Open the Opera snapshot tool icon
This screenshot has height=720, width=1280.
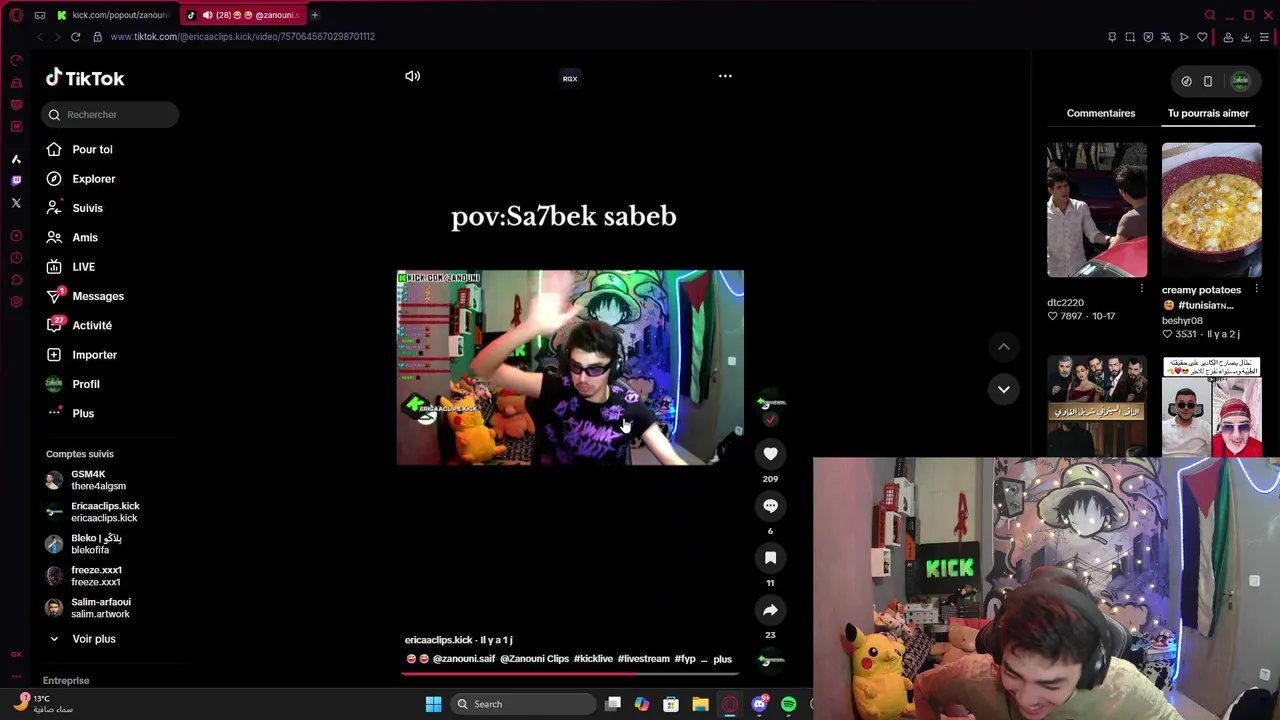coord(1130,37)
